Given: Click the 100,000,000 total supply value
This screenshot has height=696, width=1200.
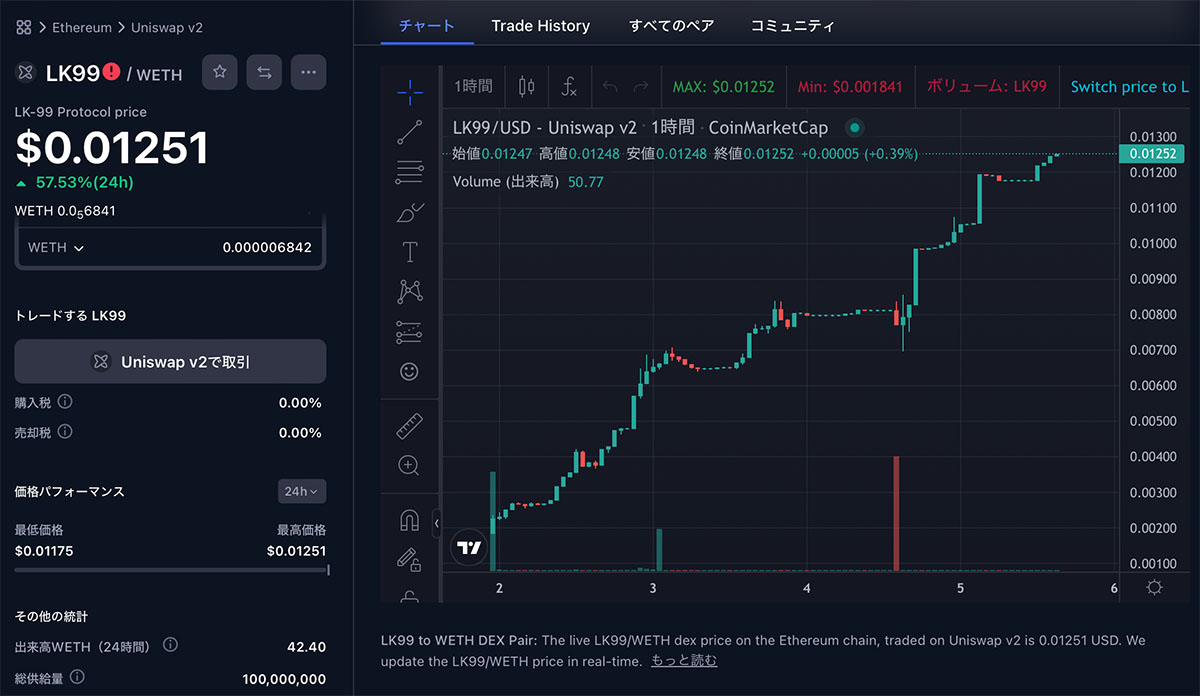Looking at the screenshot, I should pyautogui.click(x=284, y=679).
